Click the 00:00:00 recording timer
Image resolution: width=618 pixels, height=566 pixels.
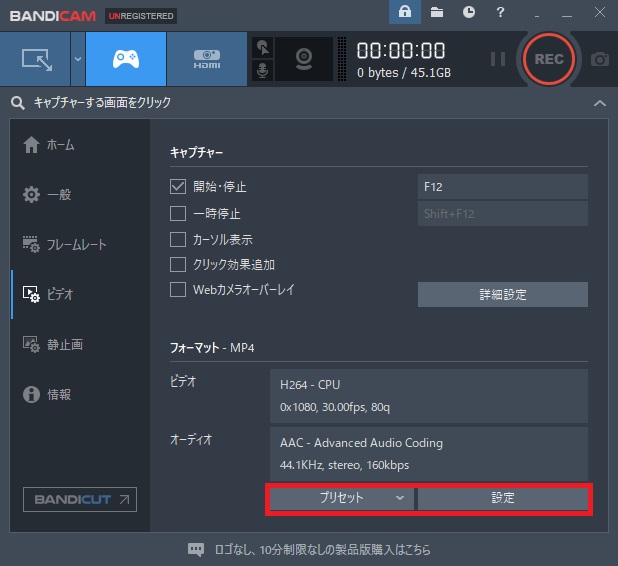pos(401,50)
